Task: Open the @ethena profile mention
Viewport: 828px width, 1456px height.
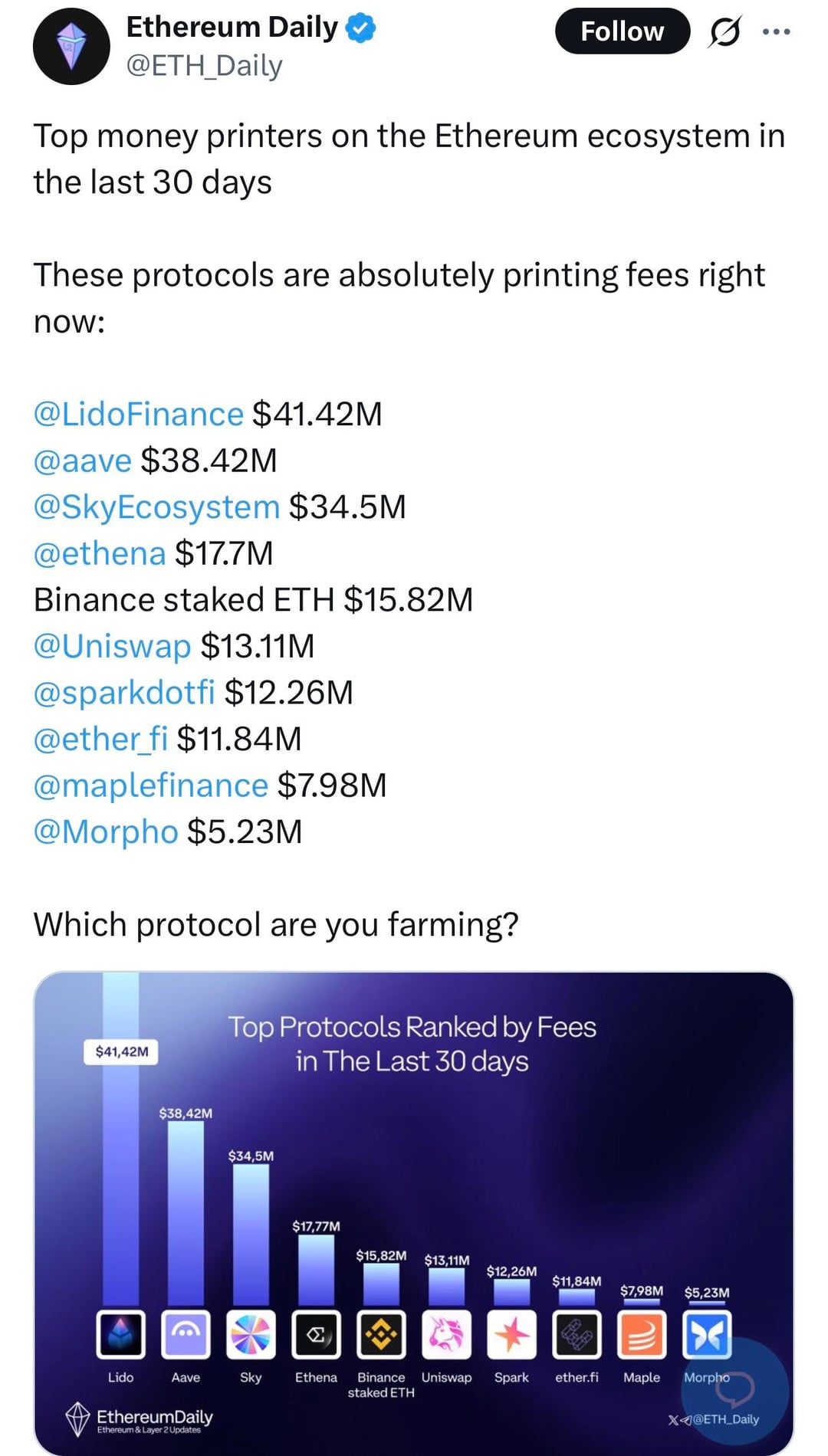Action: (100, 553)
